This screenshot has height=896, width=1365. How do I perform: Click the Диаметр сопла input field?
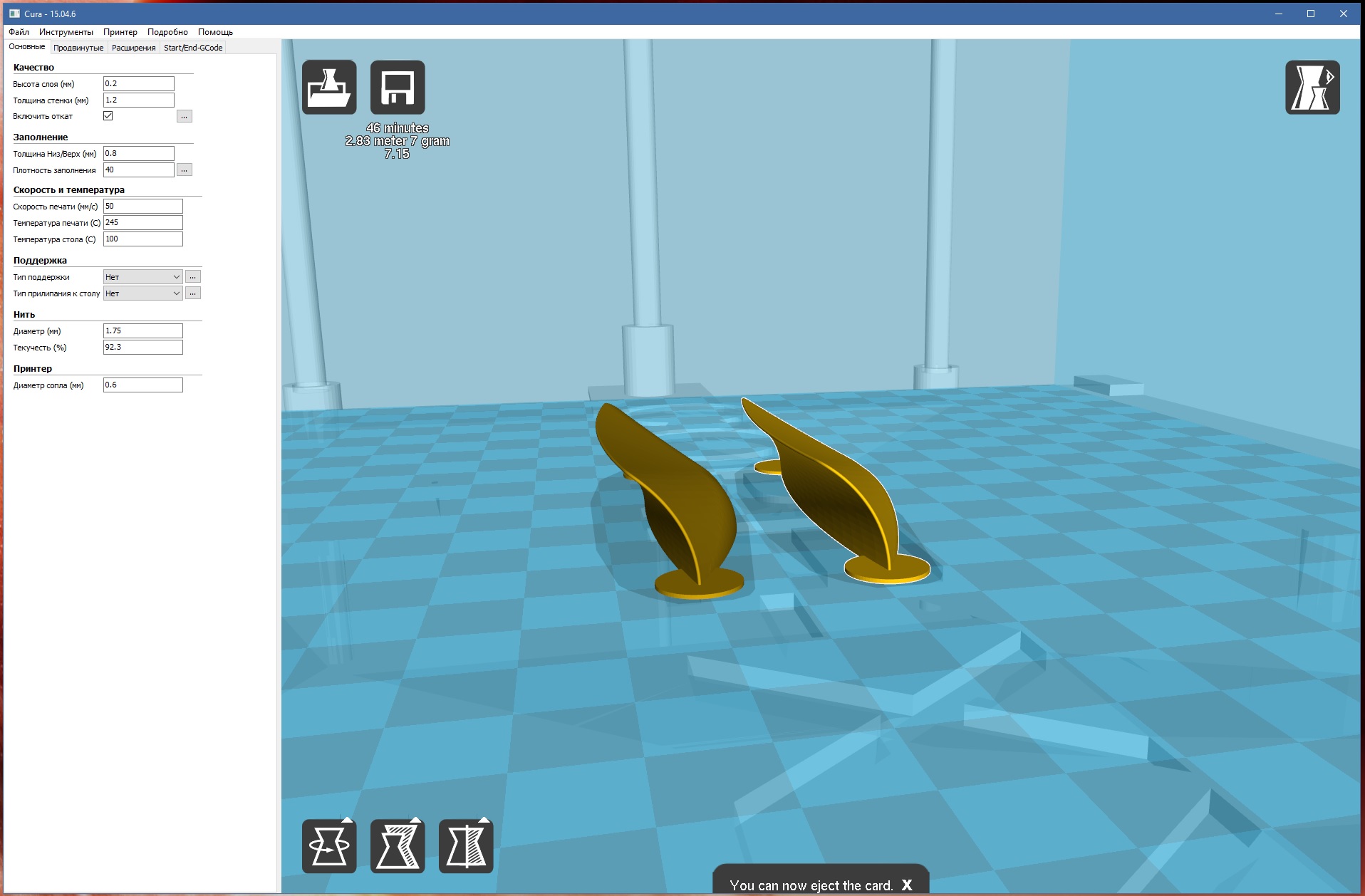tap(143, 385)
